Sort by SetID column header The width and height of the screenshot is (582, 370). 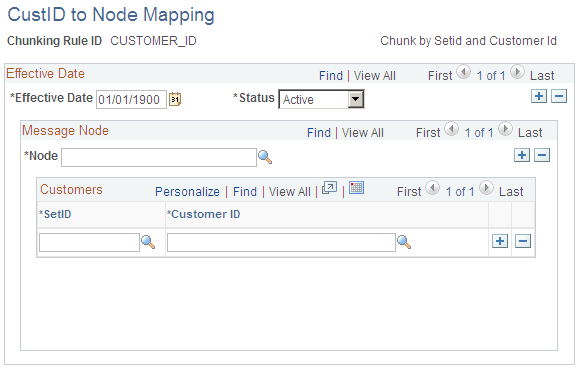click(x=55, y=214)
